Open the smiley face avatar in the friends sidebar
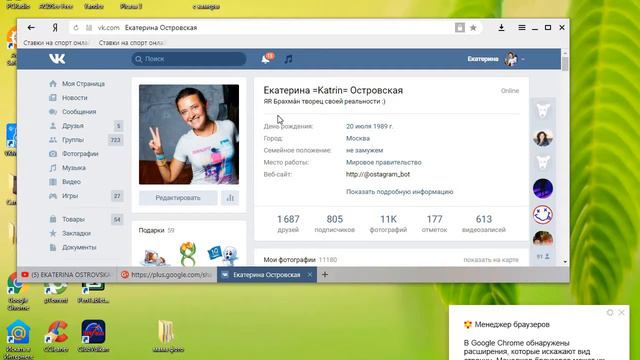 (x=543, y=214)
